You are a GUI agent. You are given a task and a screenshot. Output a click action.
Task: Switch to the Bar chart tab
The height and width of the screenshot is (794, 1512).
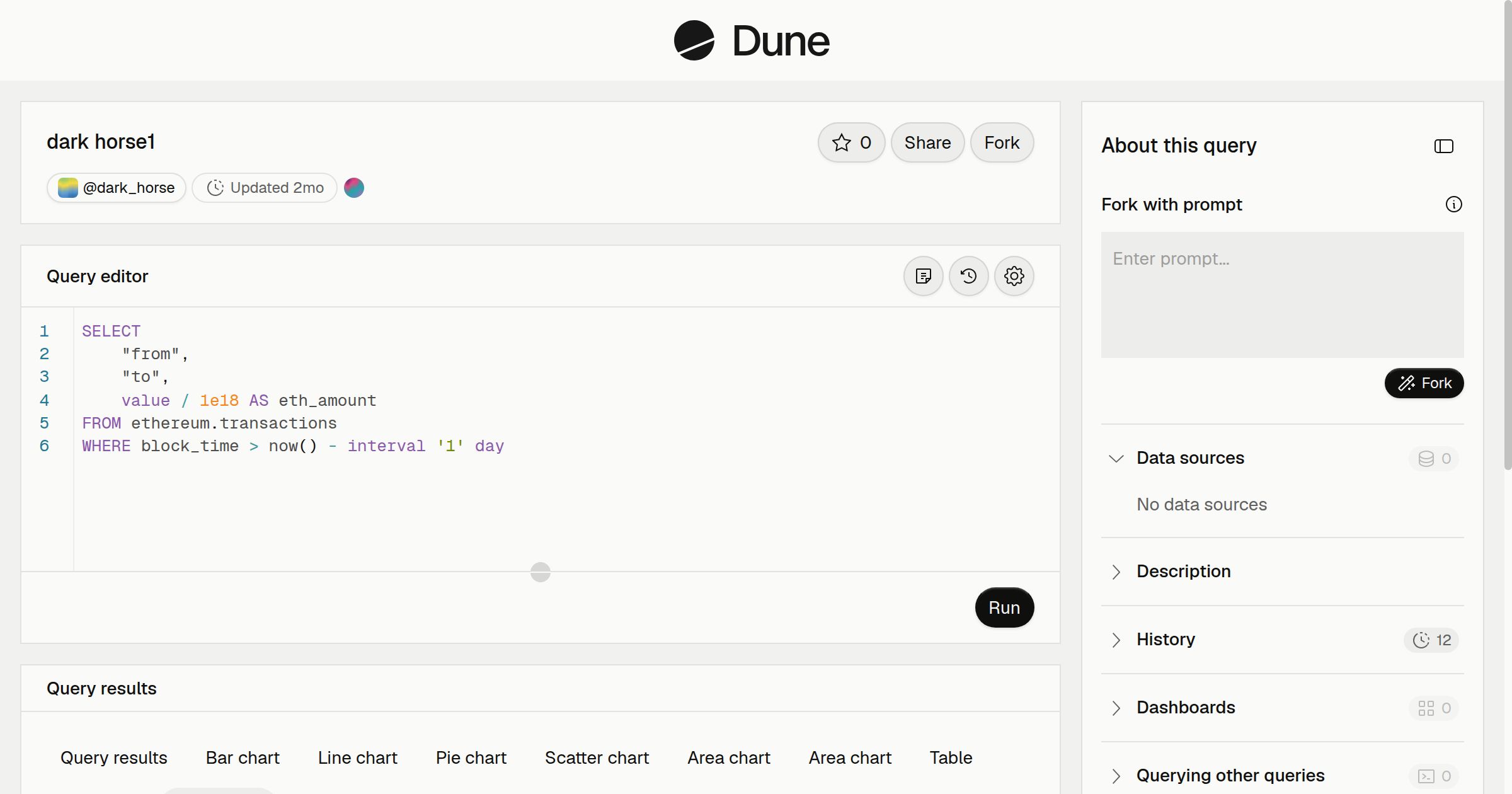[243, 757]
